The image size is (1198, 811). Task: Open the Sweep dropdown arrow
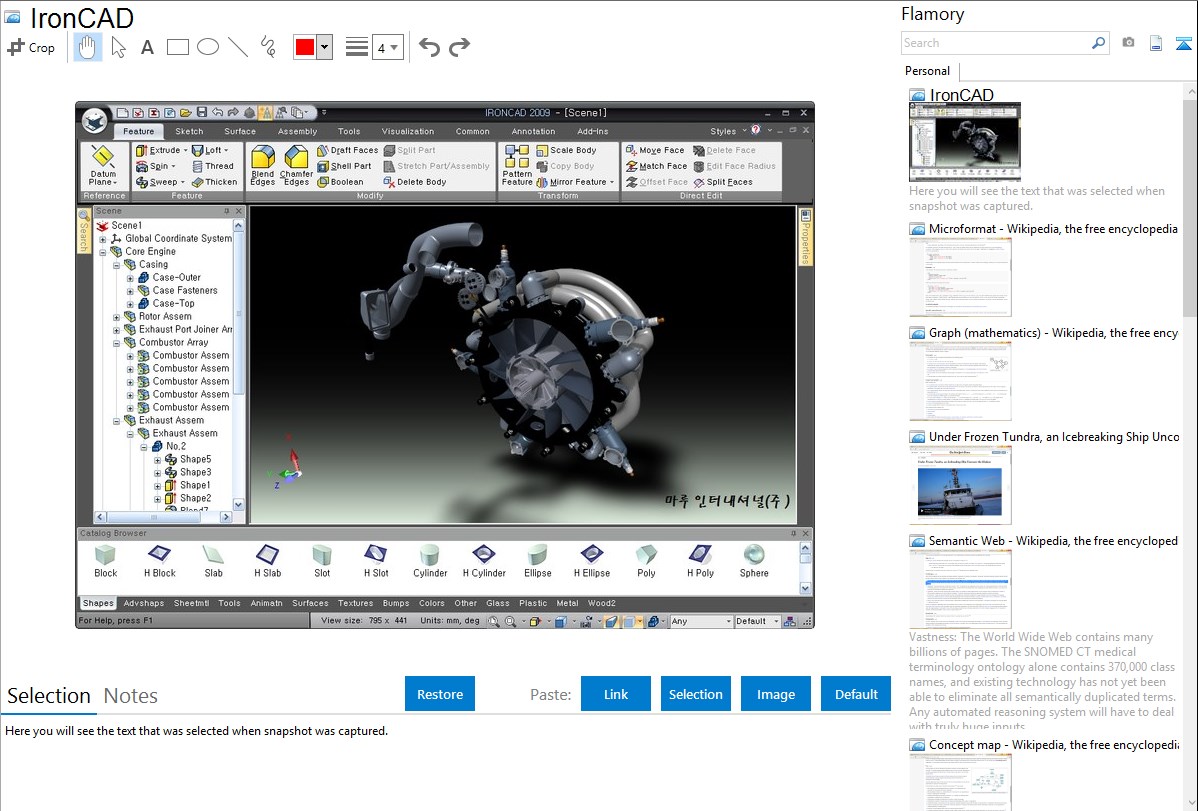183,183
